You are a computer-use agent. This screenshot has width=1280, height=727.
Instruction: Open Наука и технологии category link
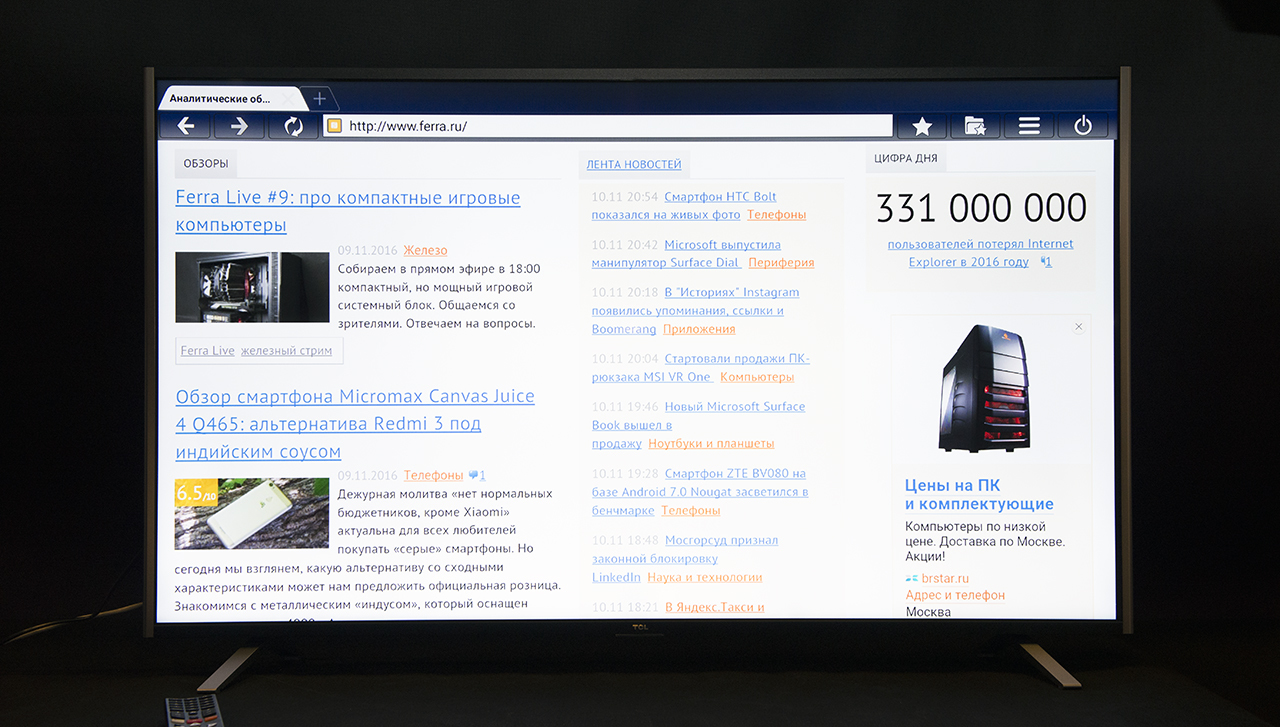[705, 577]
